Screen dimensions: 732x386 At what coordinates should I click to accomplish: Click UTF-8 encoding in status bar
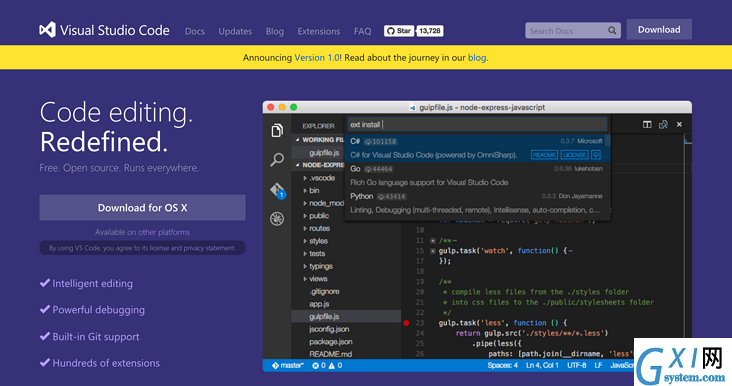click(577, 365)
